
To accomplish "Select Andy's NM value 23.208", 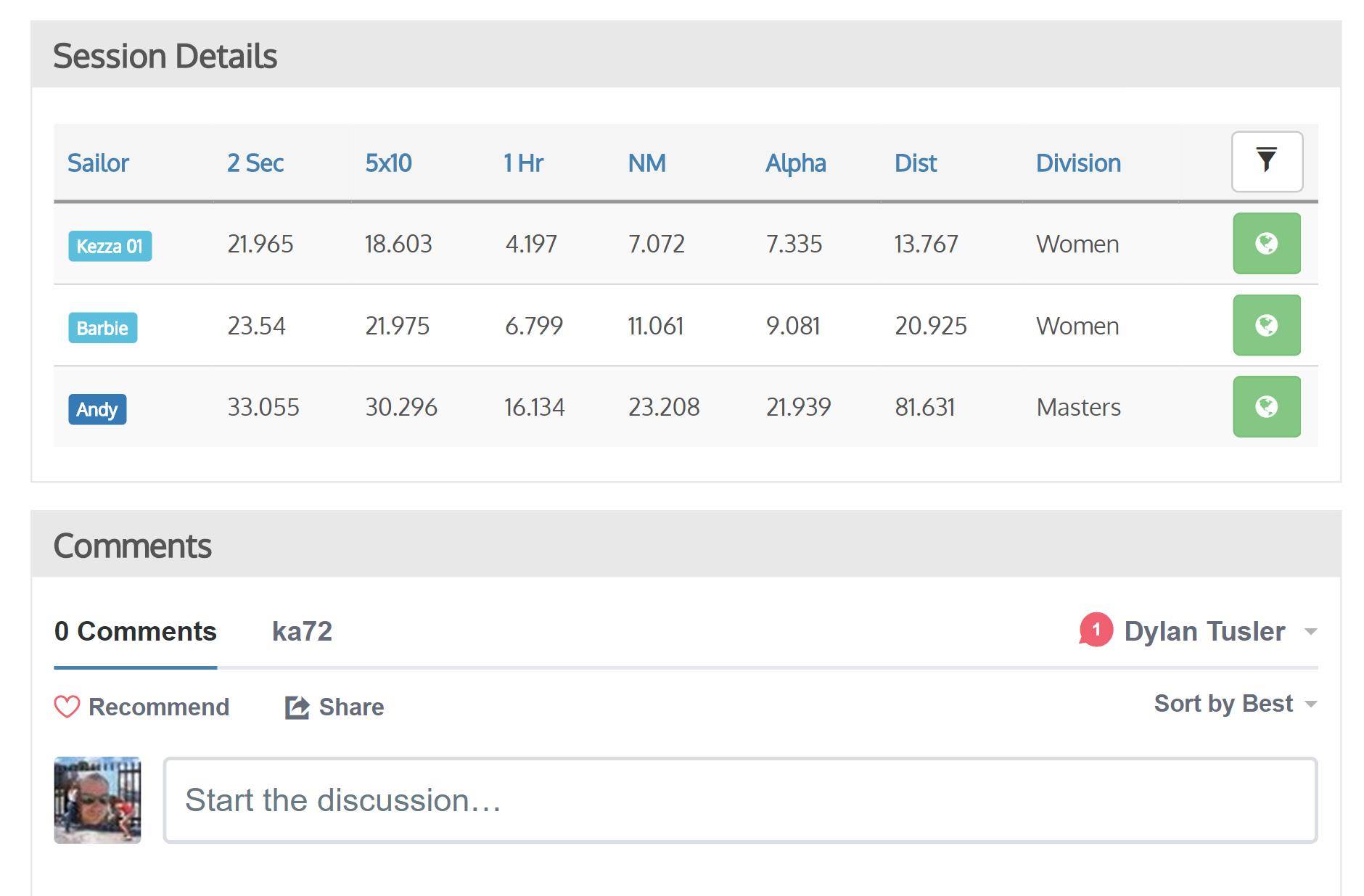I will 664,407.
